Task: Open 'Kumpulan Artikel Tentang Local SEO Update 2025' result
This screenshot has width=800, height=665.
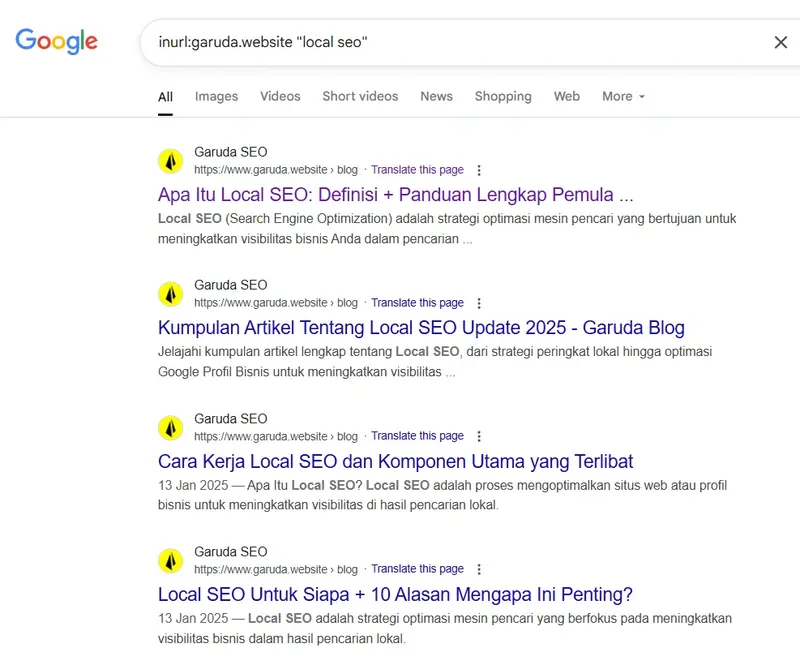Action: (x=421, y=328)
